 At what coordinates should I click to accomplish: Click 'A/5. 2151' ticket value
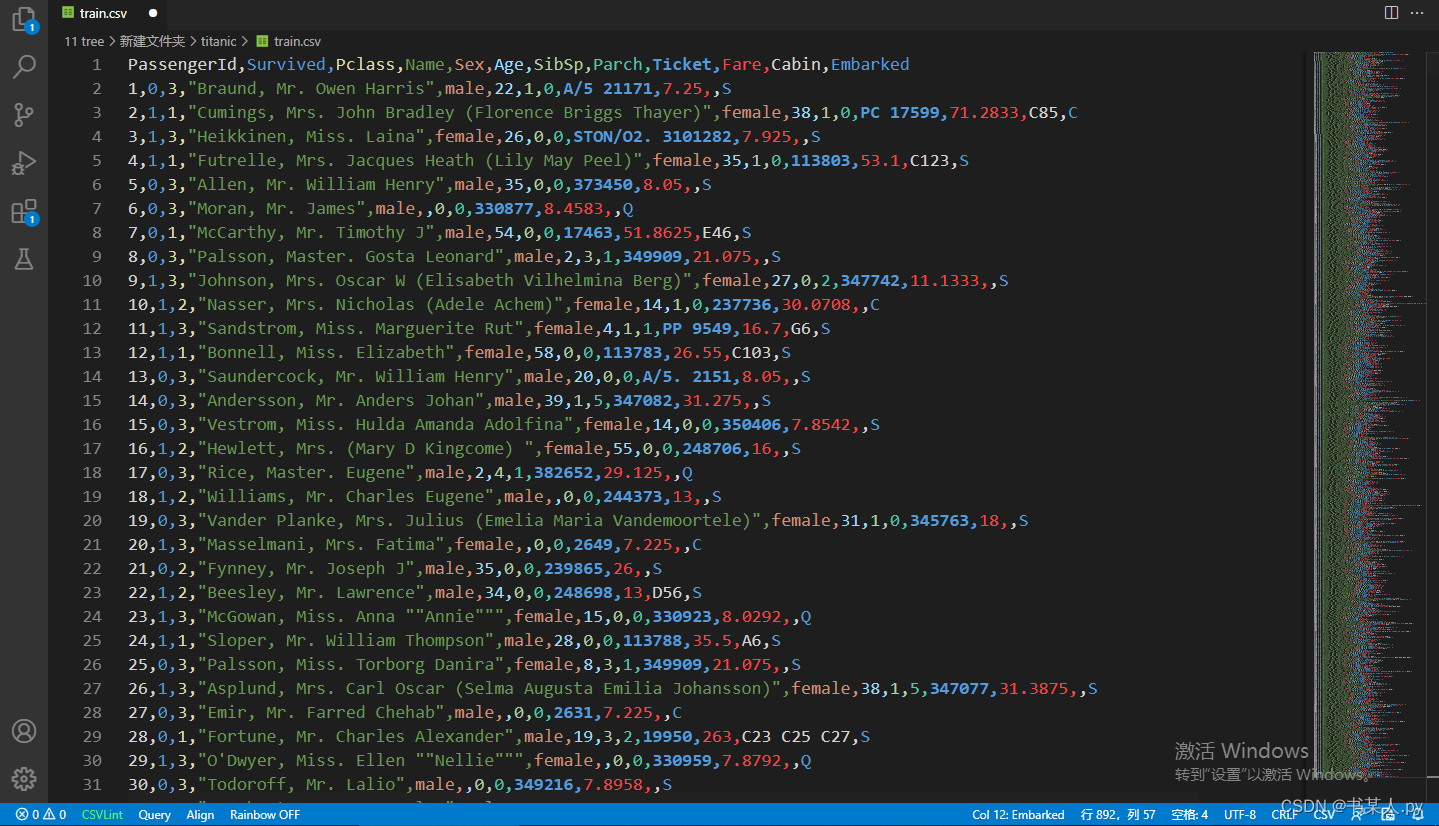687,376
